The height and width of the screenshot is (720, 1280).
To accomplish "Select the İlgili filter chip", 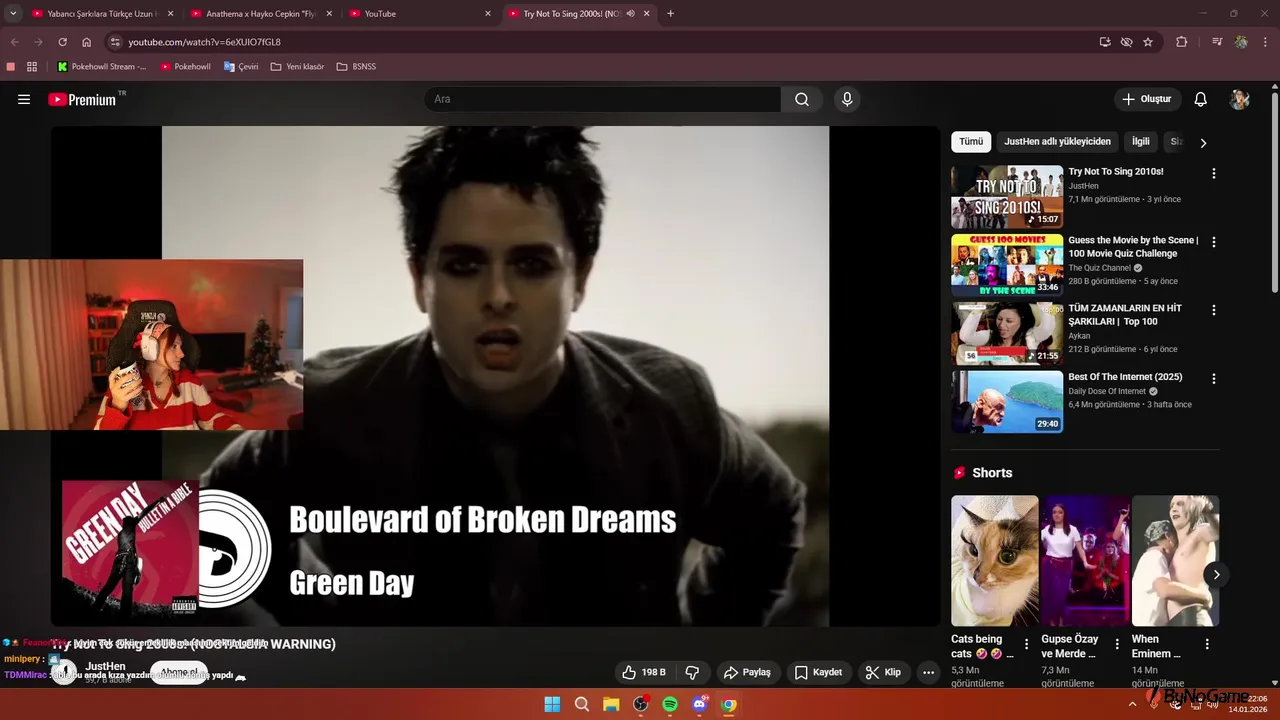I will (x=1141, y=142).
